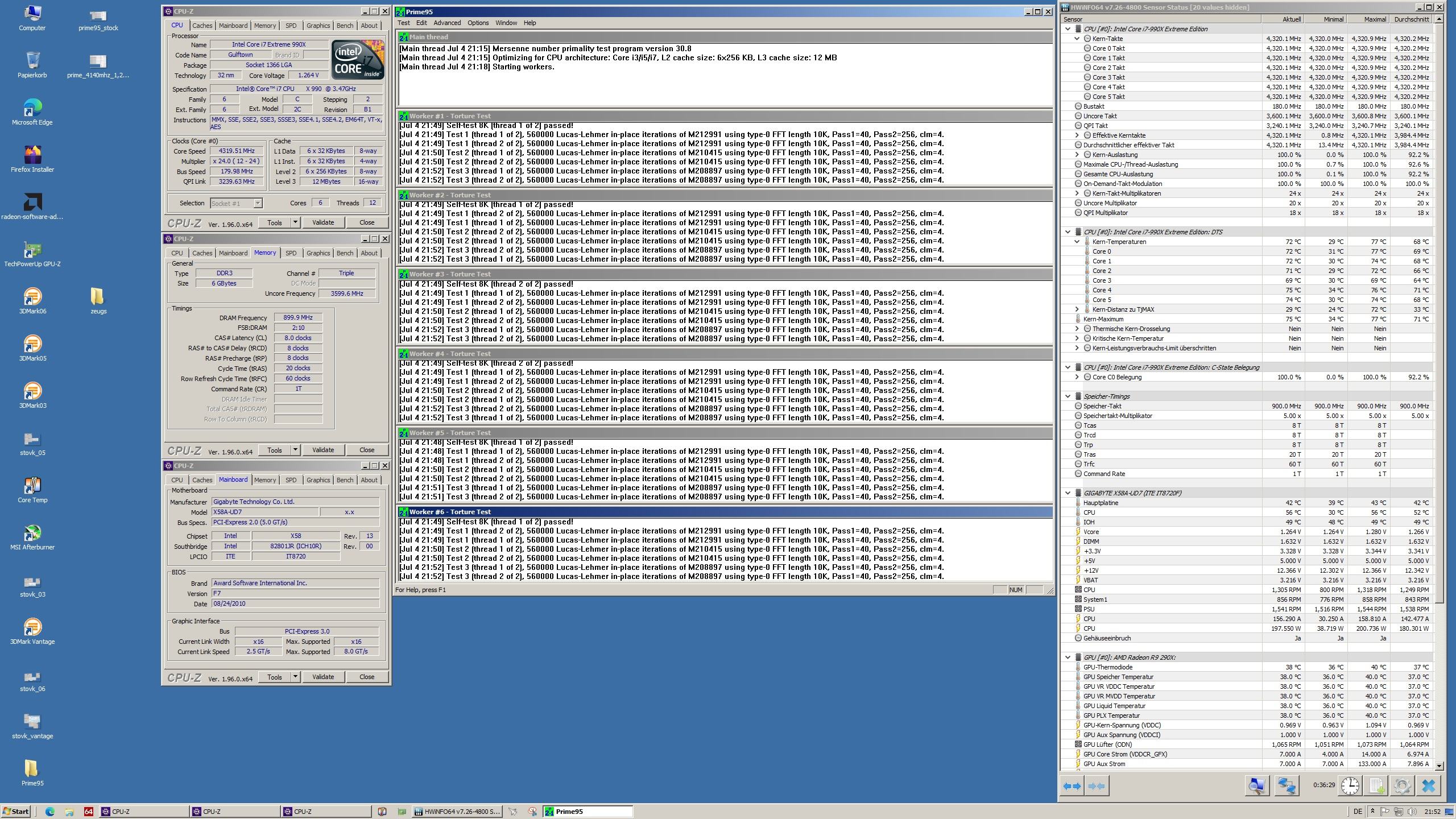
Task: Collapse the Kern-Temperaturen node
Action: tap(1077, 242)
